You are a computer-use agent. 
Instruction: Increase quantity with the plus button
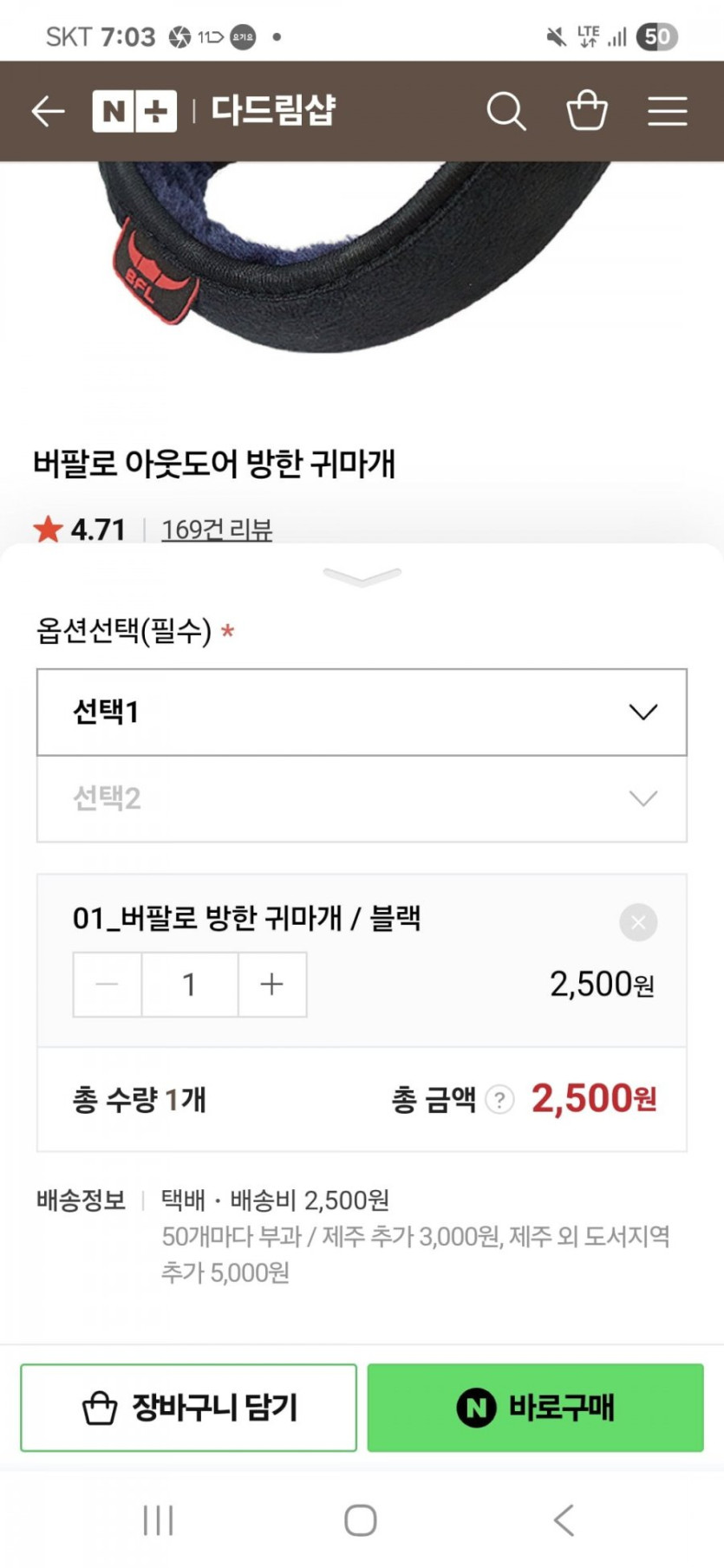[x=272, y=985]
